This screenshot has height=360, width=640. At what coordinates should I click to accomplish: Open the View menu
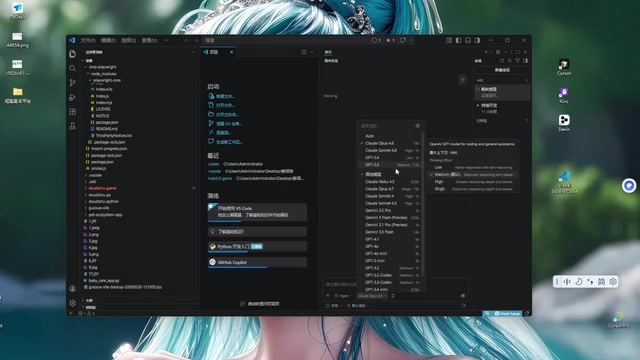(x=149, y=40)
